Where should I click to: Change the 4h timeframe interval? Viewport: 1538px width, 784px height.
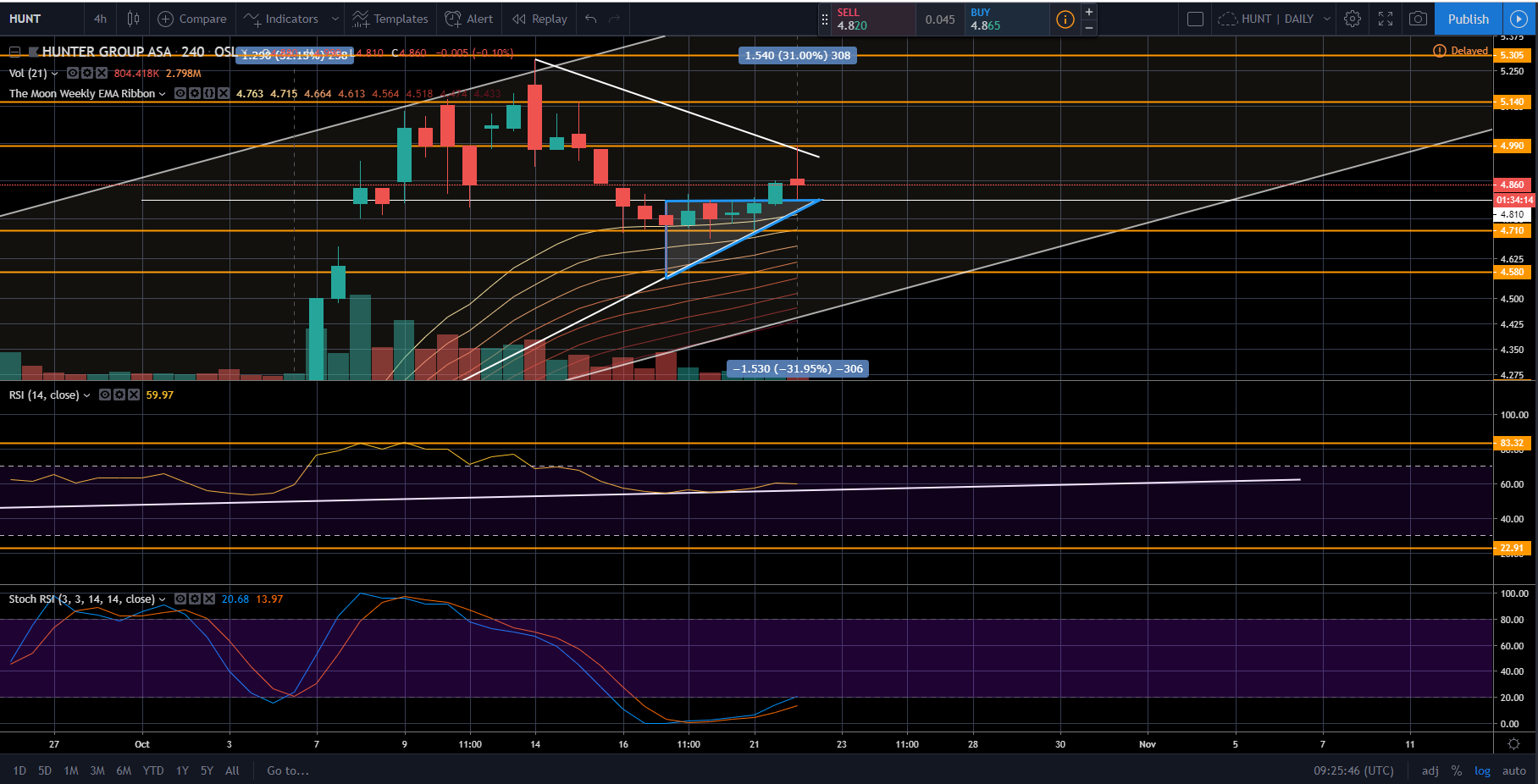(100, 19)
